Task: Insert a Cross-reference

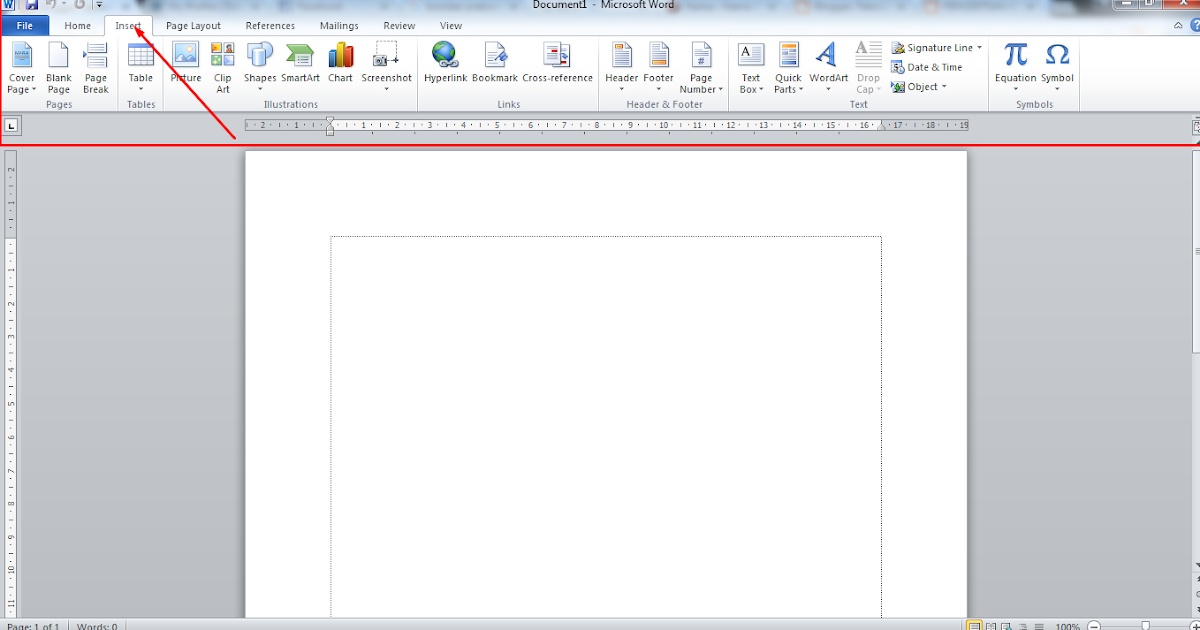Action: coord(557,60)
